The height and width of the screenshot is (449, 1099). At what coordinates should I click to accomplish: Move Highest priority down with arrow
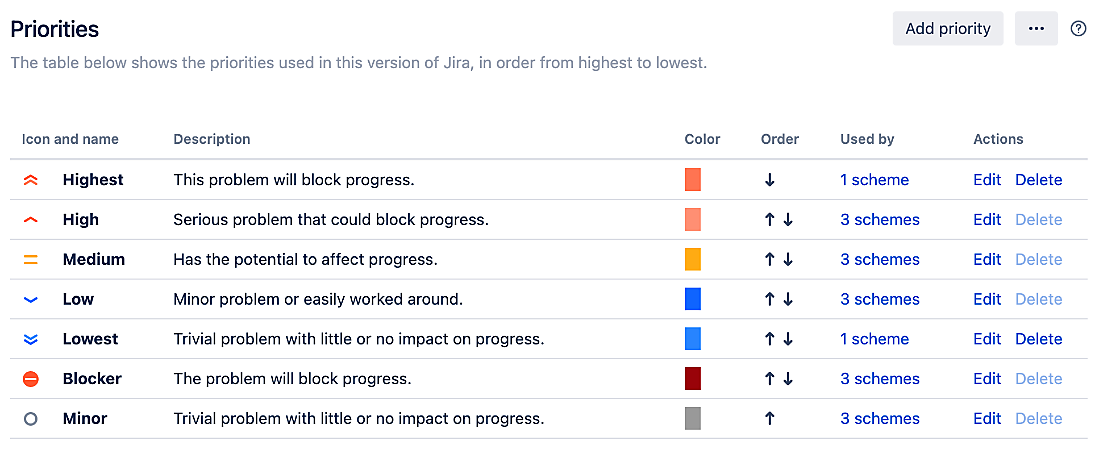770,180
